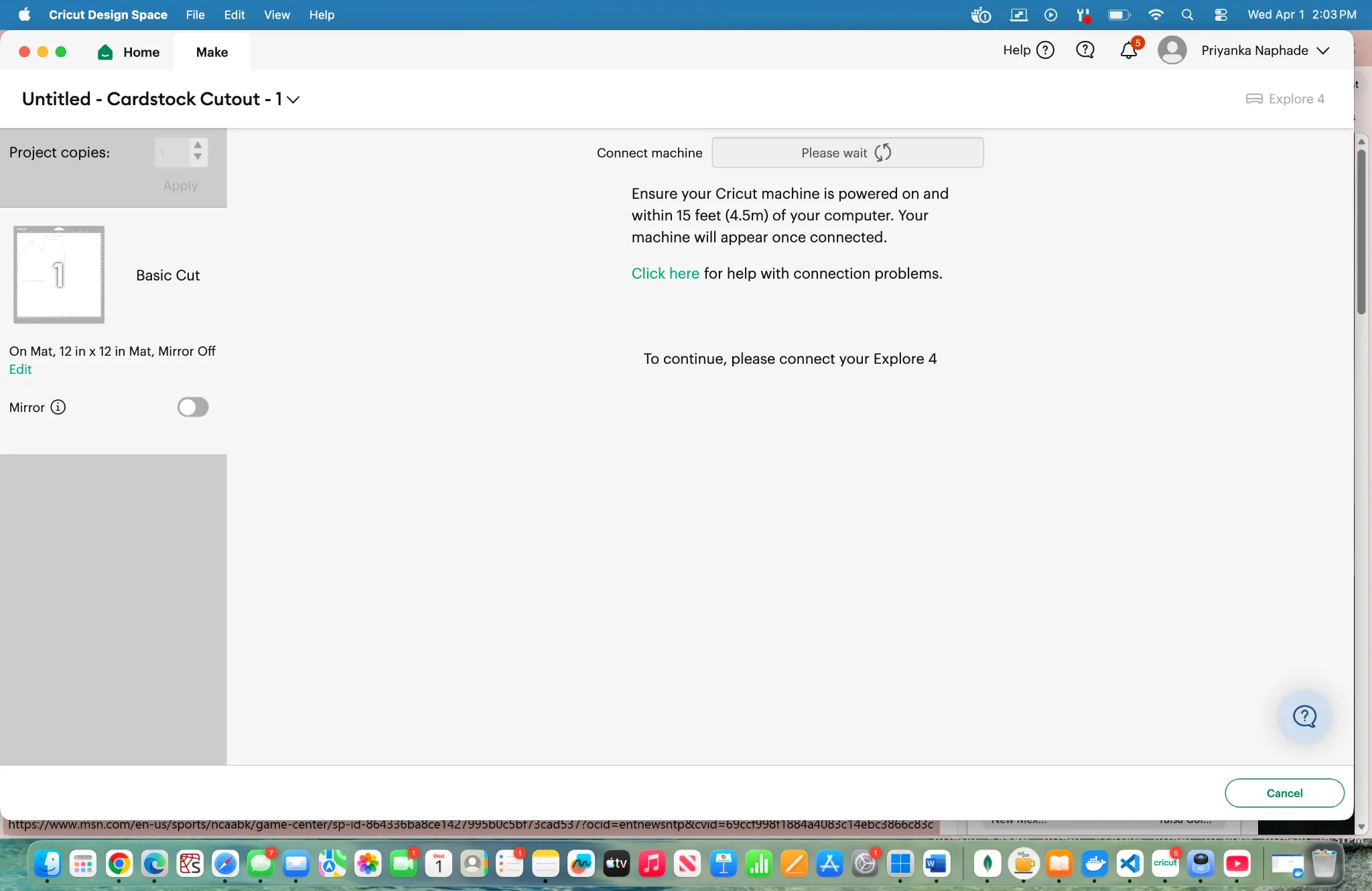Click Spotlight search in the menu bar
The width and height of the screenshot is (1372, 891).
[1187, 15]
